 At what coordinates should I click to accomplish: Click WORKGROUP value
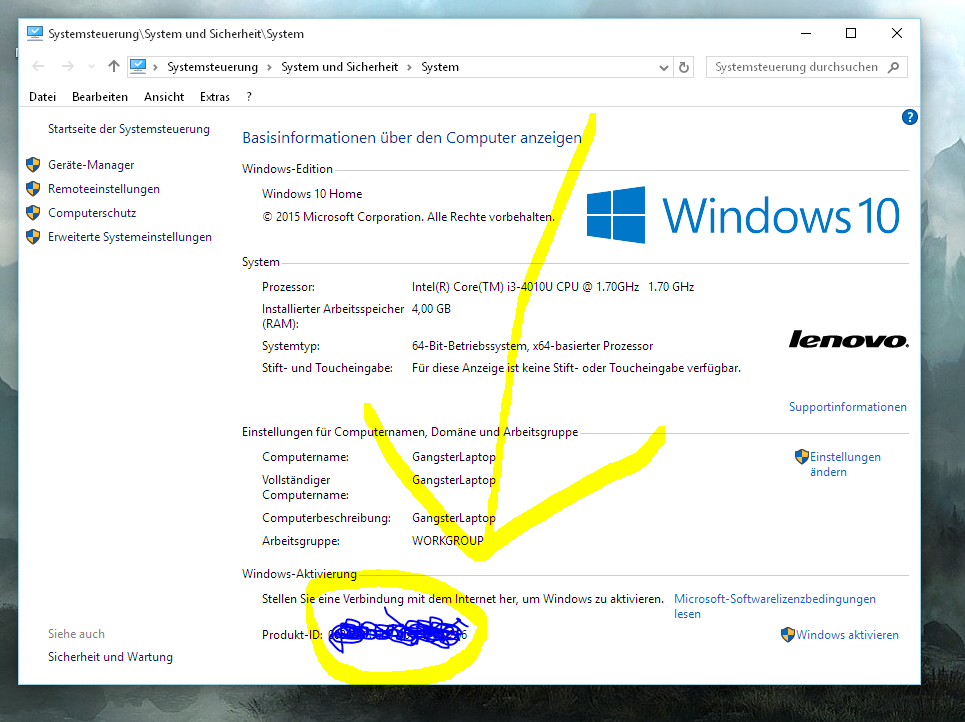447,541
